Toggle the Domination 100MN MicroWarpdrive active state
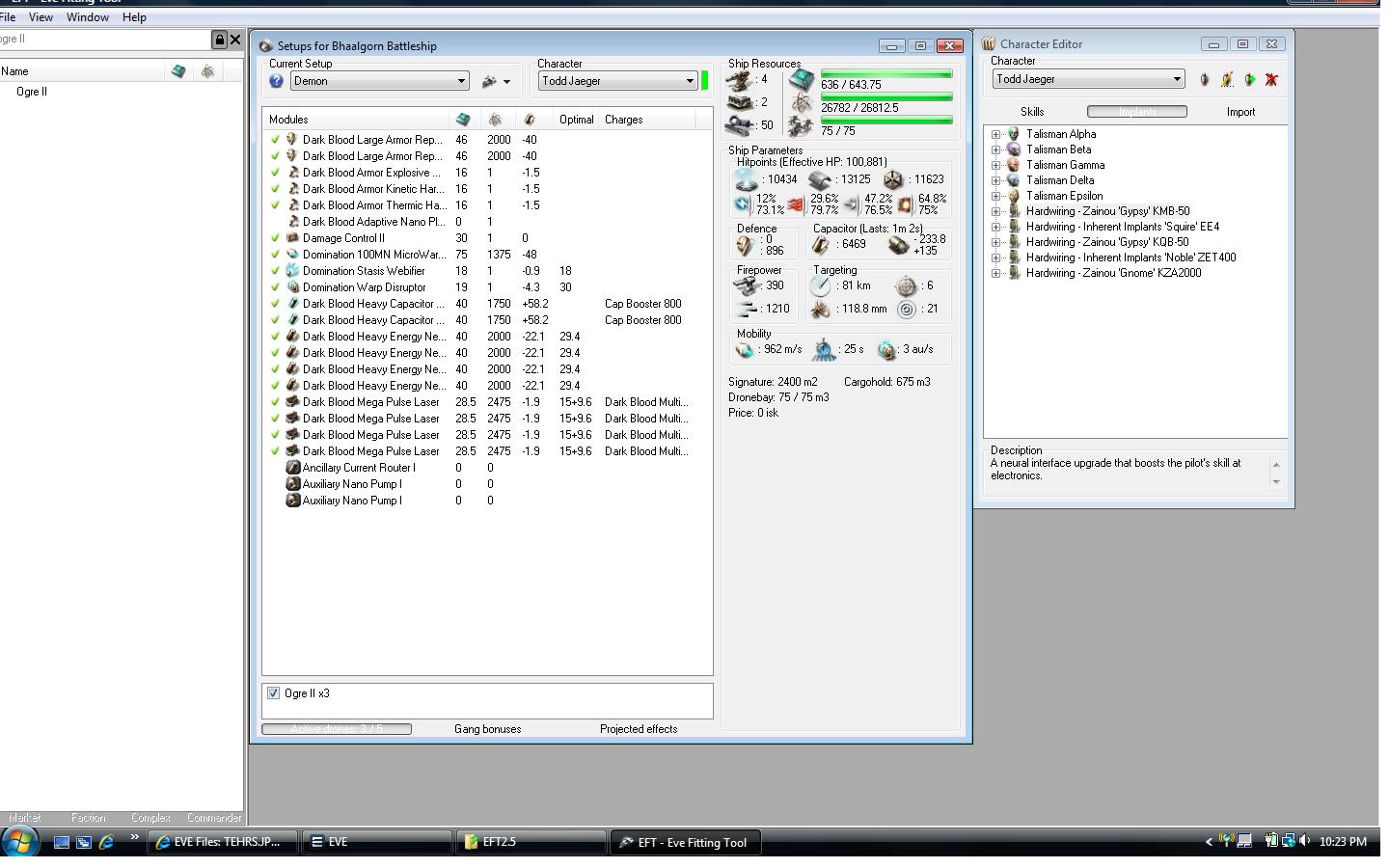Viewport: 1389px width, 868px height. (x=275, y=255)
